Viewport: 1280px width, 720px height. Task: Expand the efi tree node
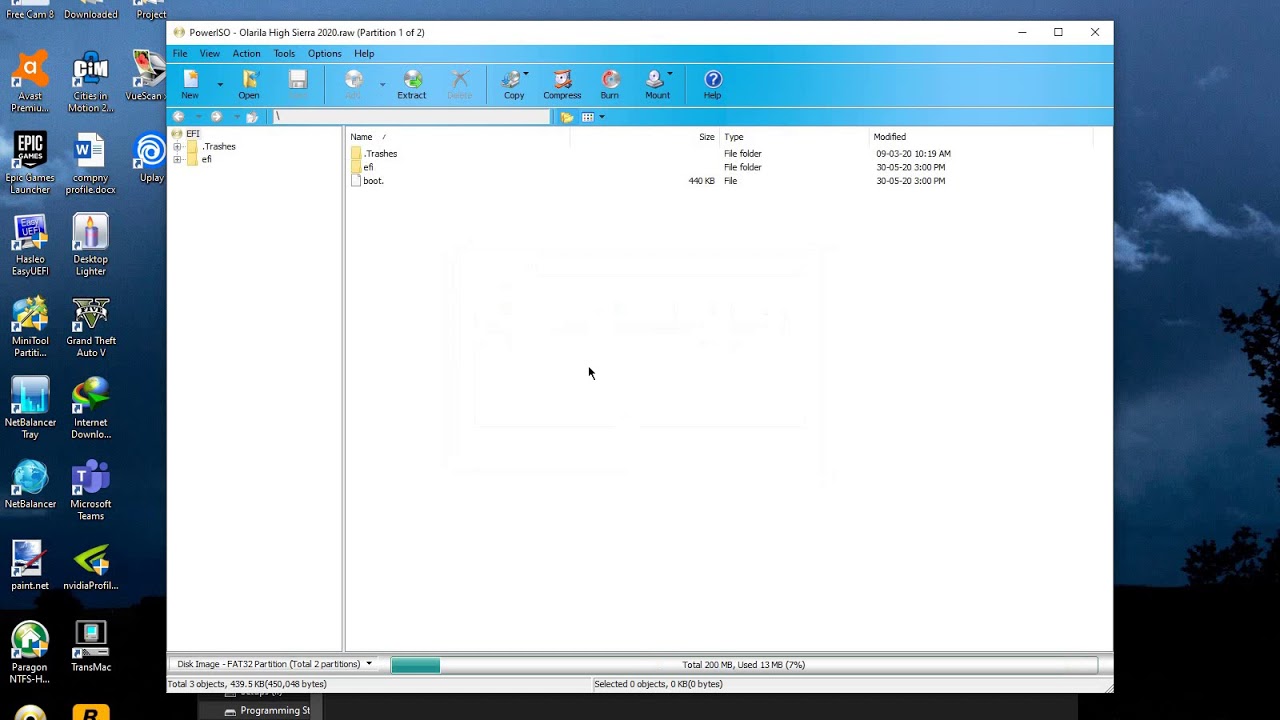pos(177,160)
